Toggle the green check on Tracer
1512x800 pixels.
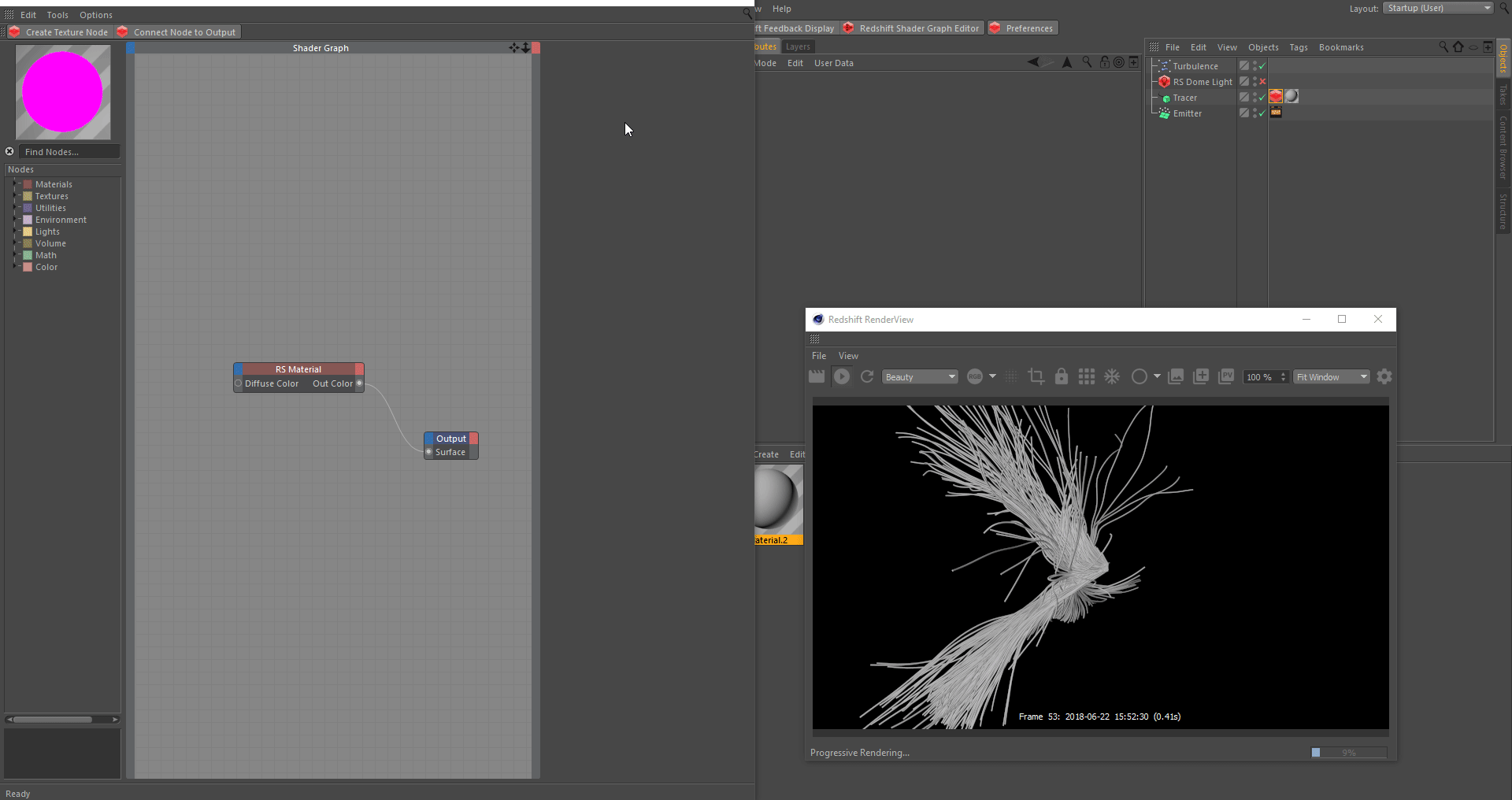1262,98
